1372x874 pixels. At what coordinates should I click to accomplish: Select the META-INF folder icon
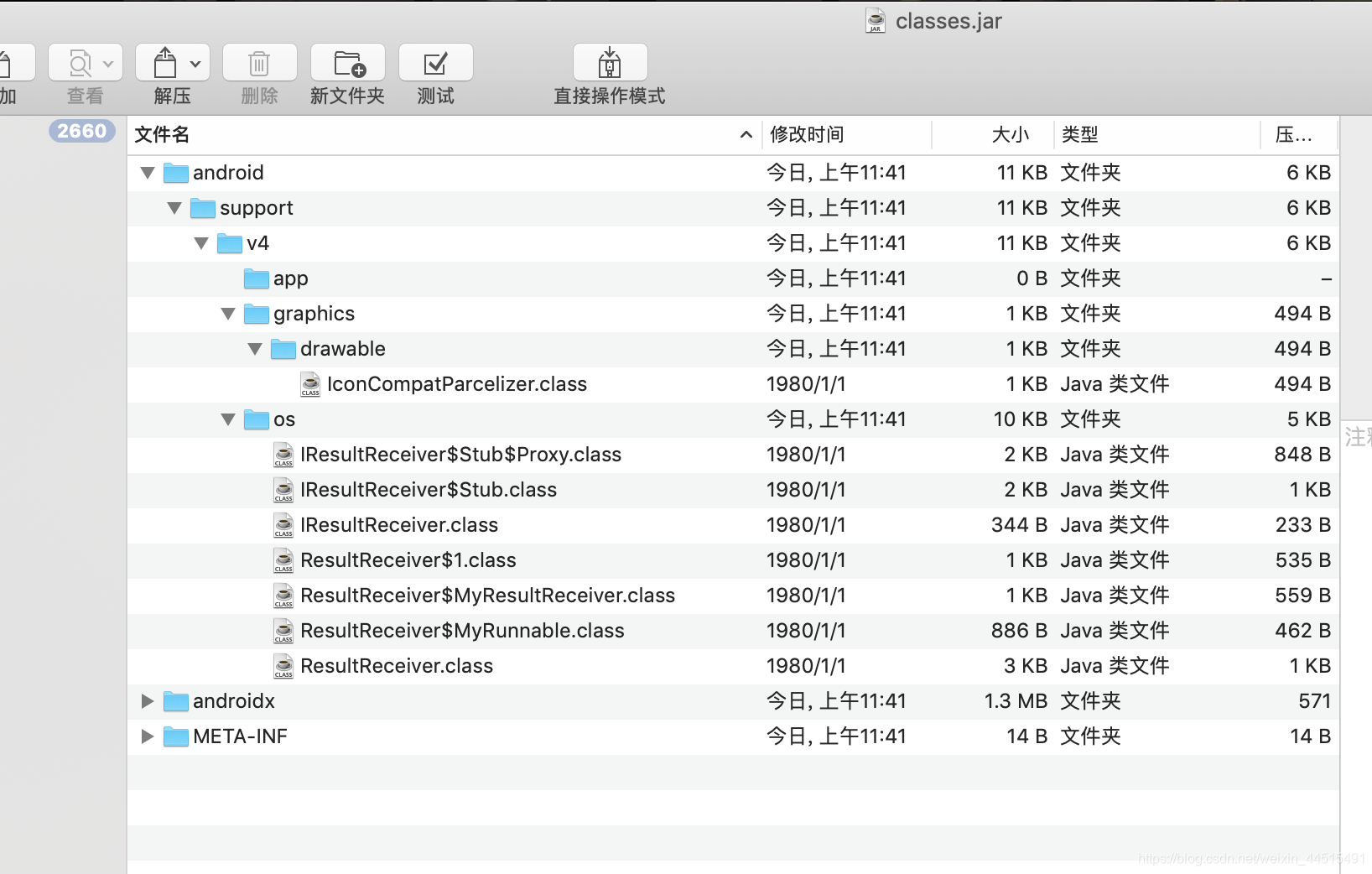click(x=176, y=736)
